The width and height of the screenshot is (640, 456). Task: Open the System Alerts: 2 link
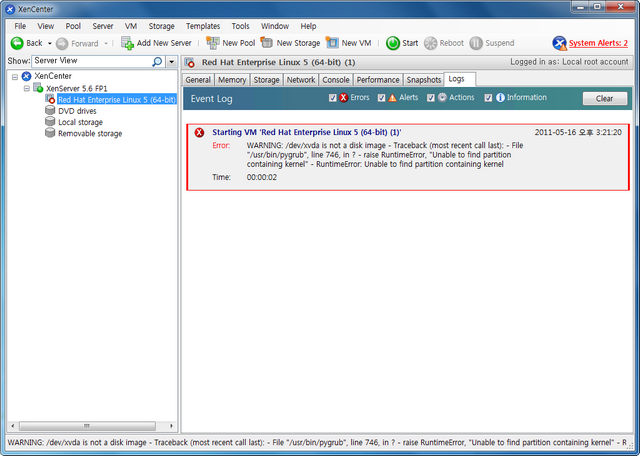click(598, 43)
